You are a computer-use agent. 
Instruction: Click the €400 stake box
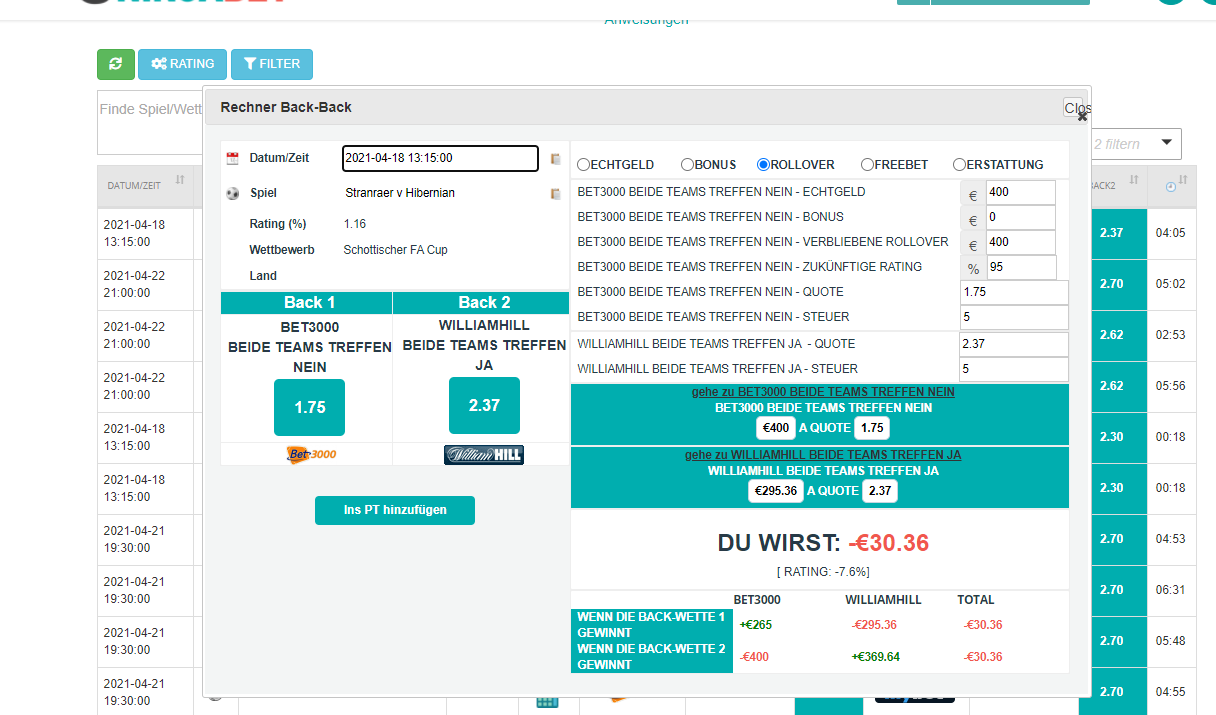point(776,428)
